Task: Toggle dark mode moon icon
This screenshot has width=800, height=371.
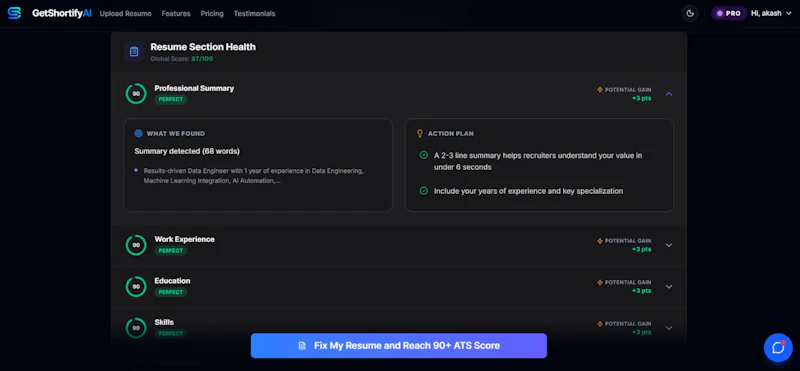Action: pos(690,13)
